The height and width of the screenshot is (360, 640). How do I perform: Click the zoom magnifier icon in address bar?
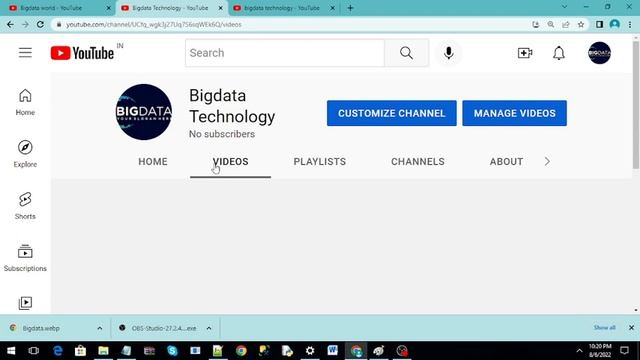[551, 24]
